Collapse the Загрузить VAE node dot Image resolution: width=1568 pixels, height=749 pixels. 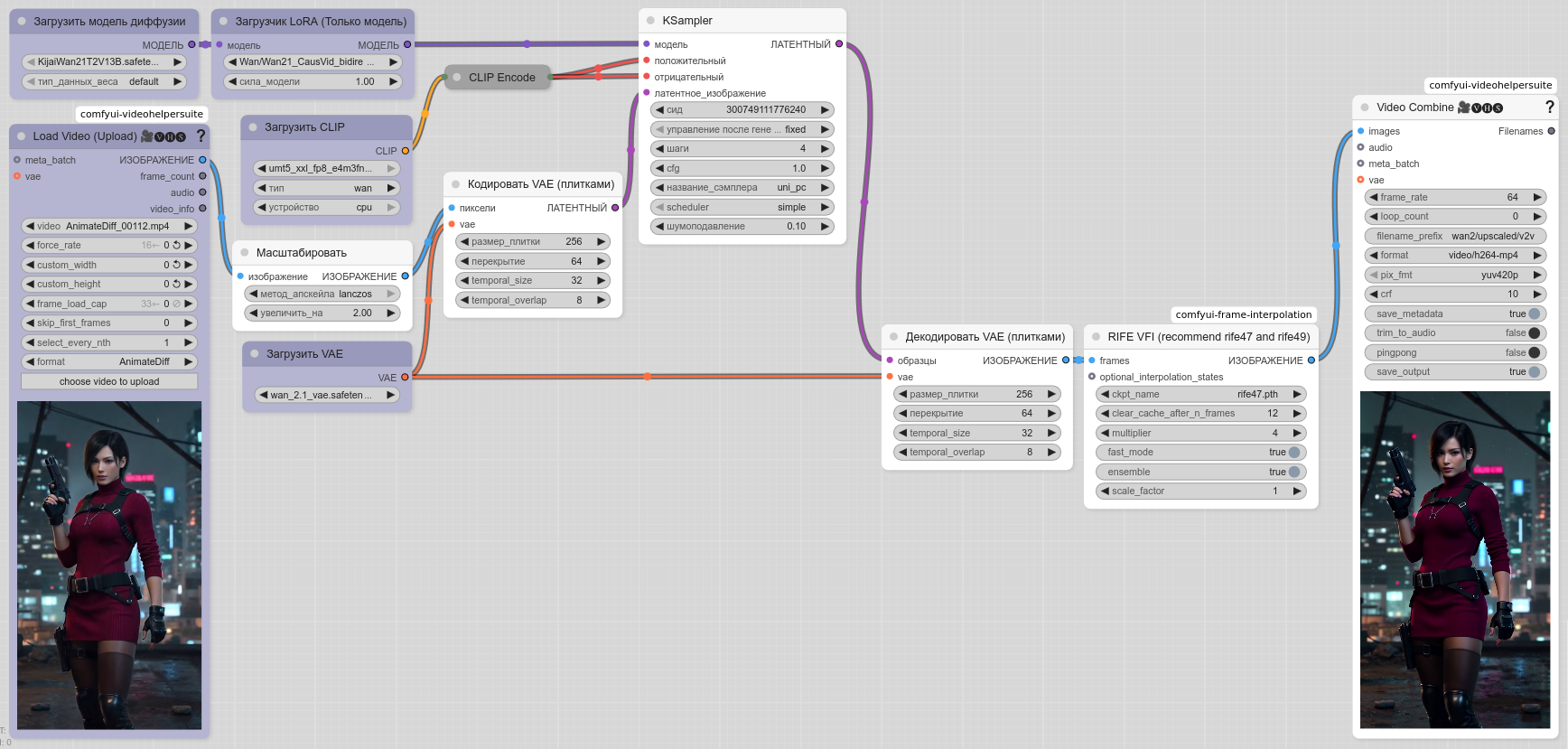(255, 354)
